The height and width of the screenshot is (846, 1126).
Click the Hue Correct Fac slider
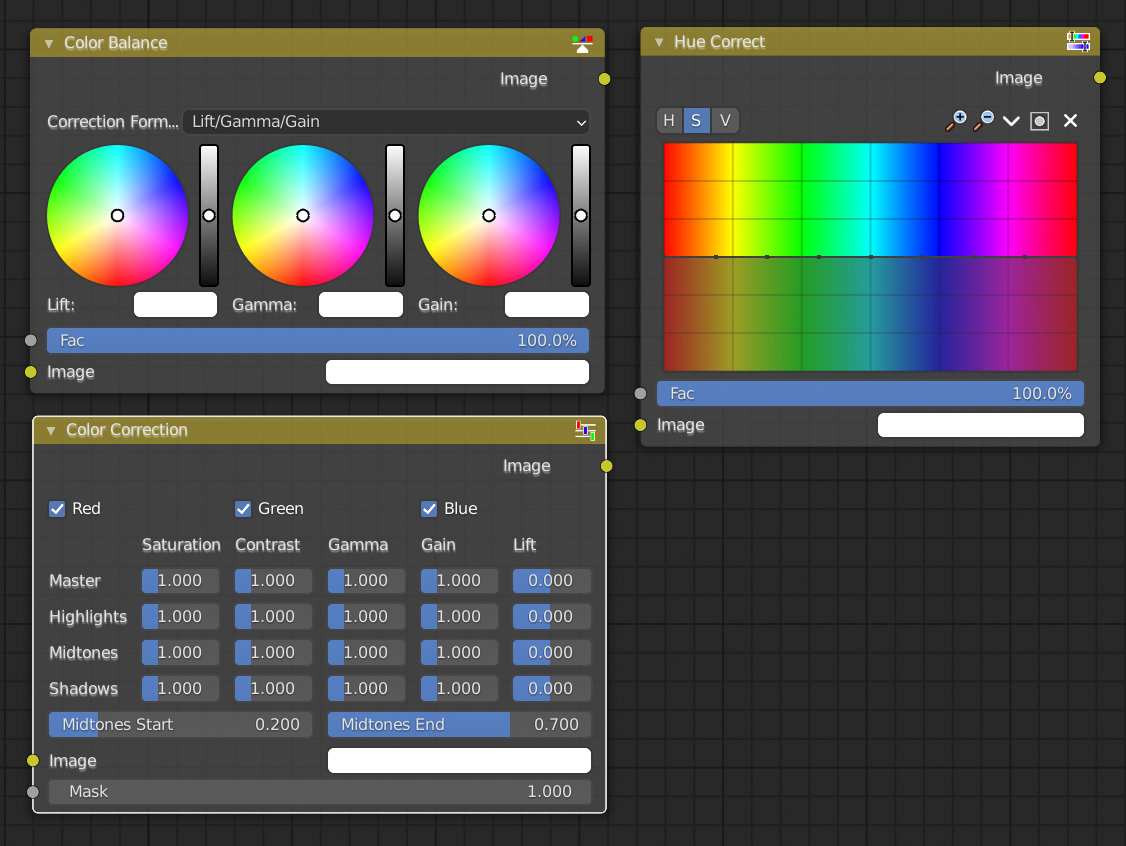coord(870,394)
